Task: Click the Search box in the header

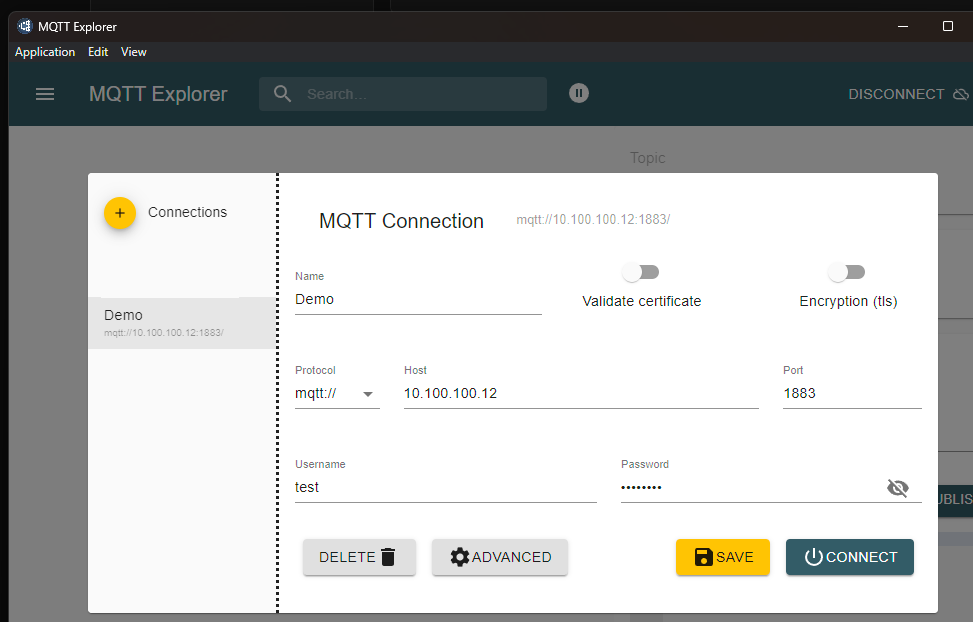Action: (403, 94)
